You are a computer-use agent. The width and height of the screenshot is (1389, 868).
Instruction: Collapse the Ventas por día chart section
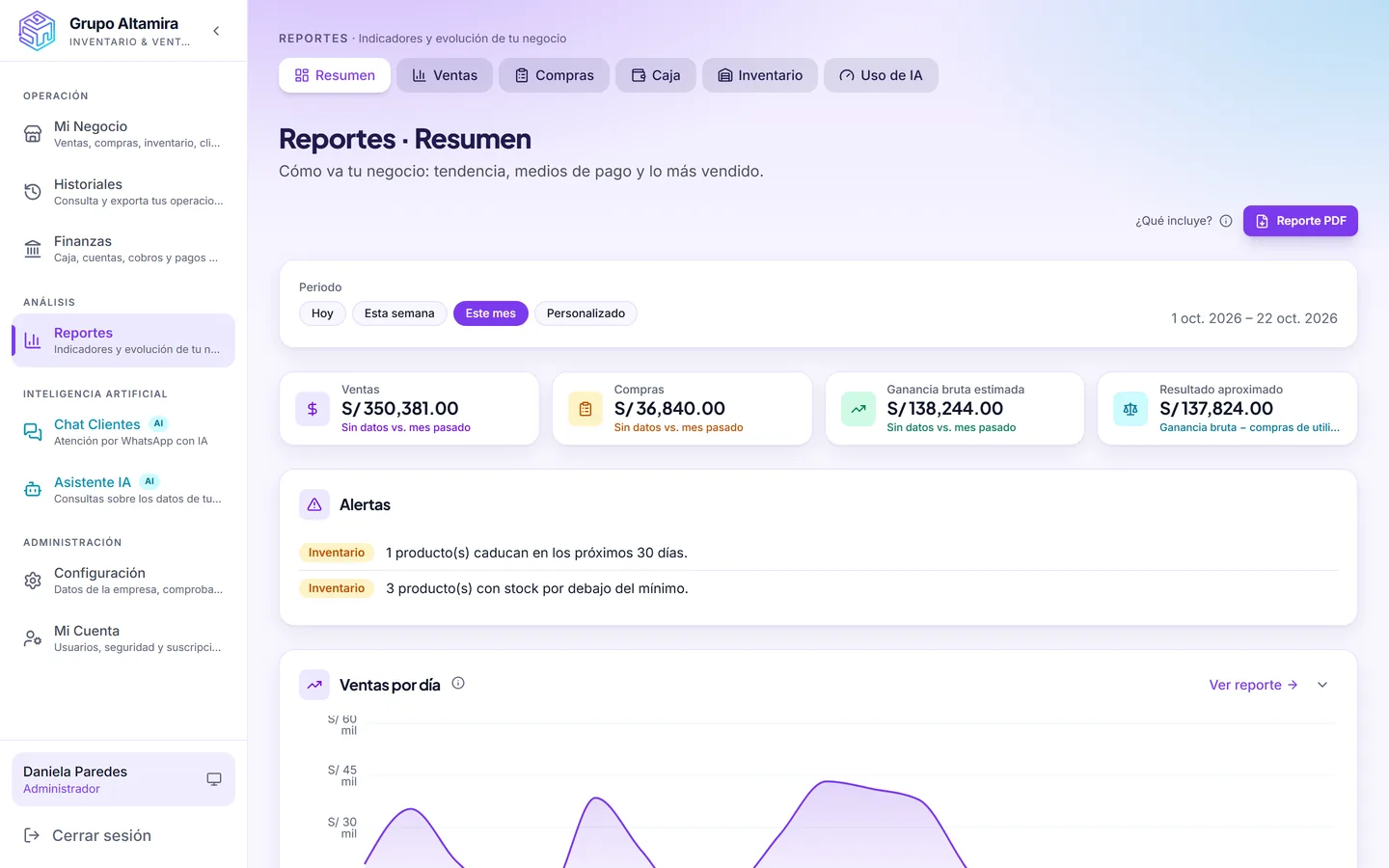1322,685
